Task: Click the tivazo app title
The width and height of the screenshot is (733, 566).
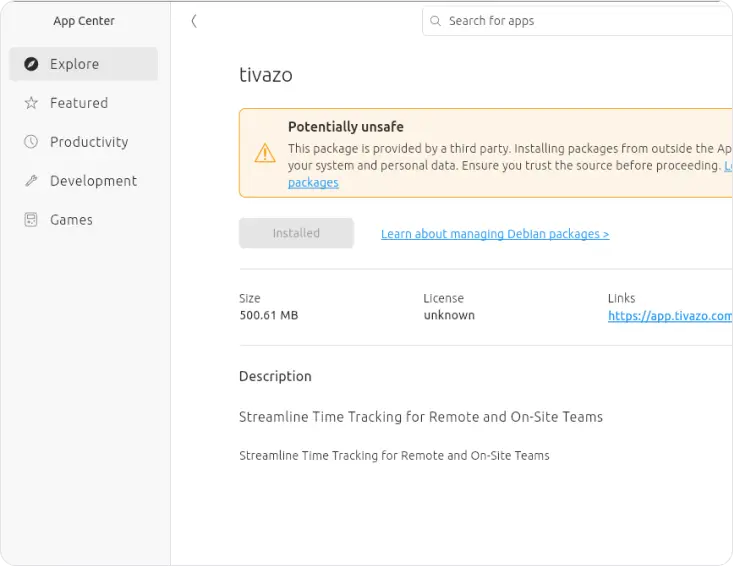Action: click(x=266, y=75)
